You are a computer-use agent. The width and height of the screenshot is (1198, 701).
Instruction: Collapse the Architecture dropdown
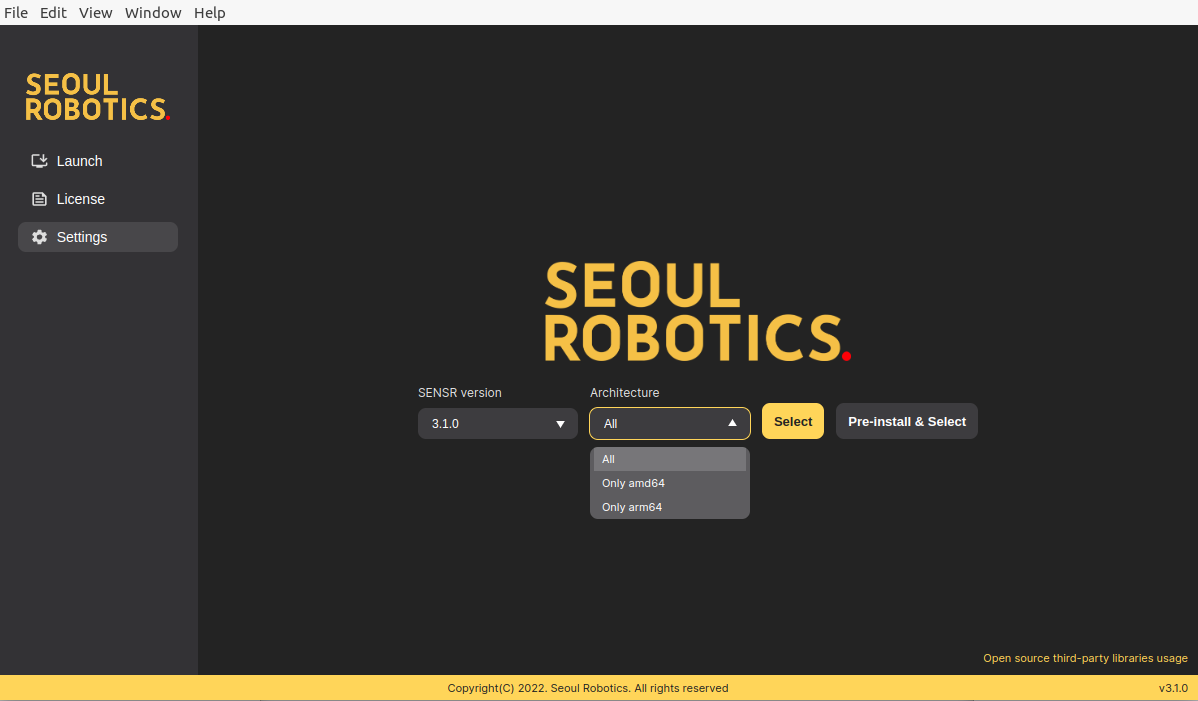tap(669, 424)
